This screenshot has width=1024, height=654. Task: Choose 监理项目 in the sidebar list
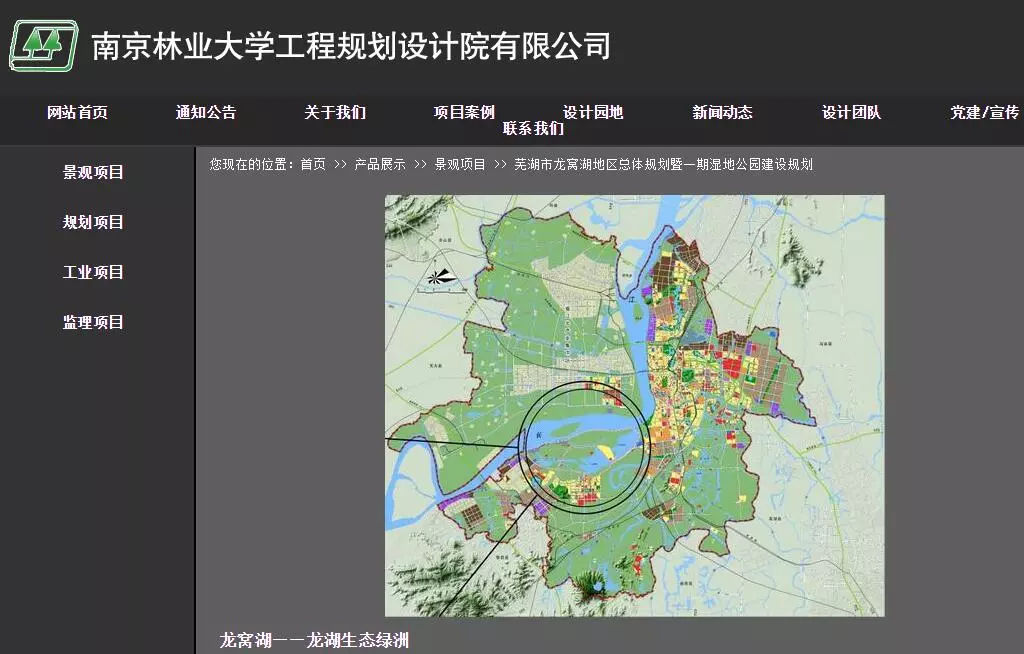point(93,322)
